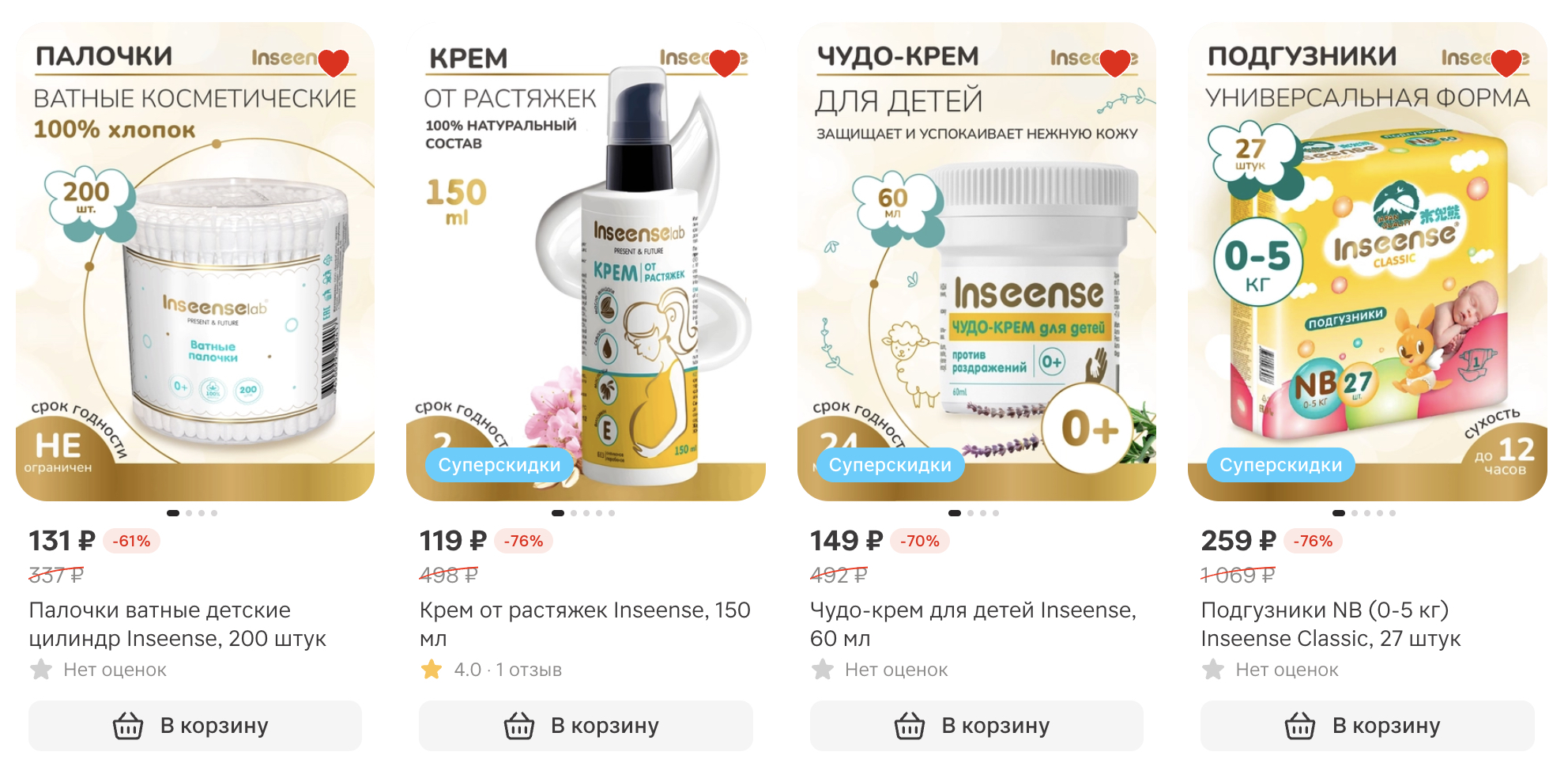Add stretch mark cream to cart
Image resolution: width=1568 pixels, height=778 pixels.
pyautogui.click(x=586, y=726)
